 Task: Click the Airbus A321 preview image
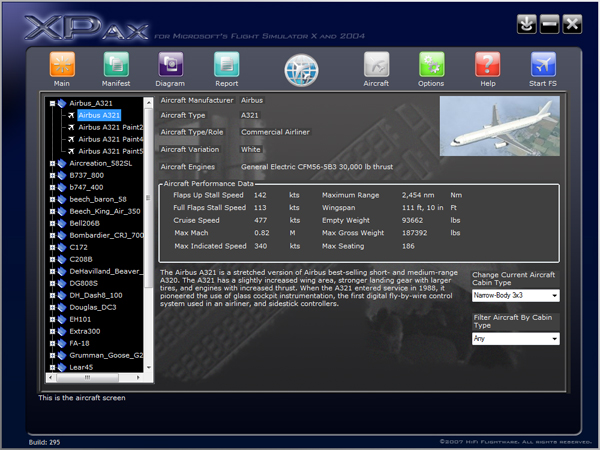499,126
